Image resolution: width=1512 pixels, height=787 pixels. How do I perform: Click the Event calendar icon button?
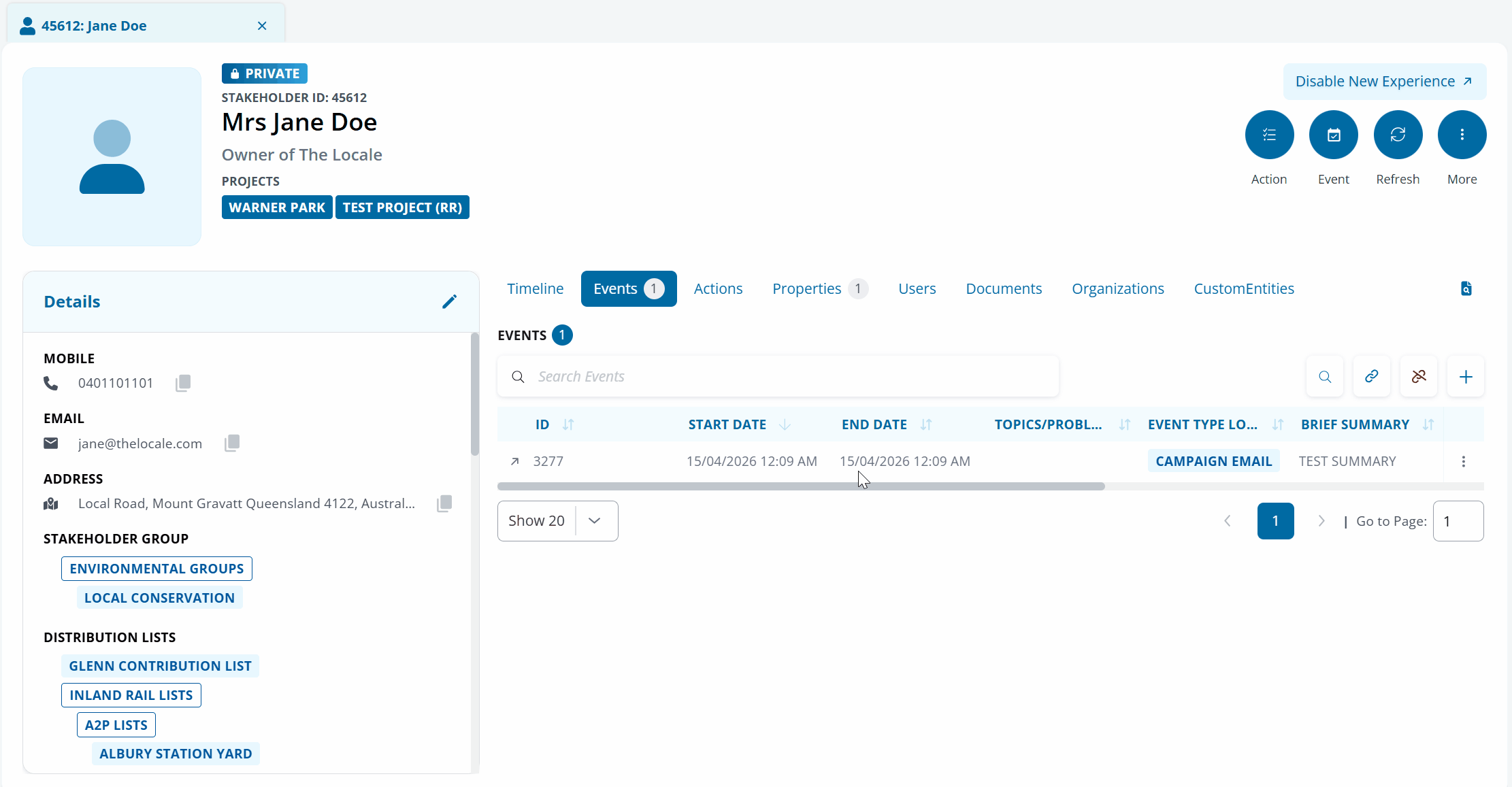(1333, 135)
